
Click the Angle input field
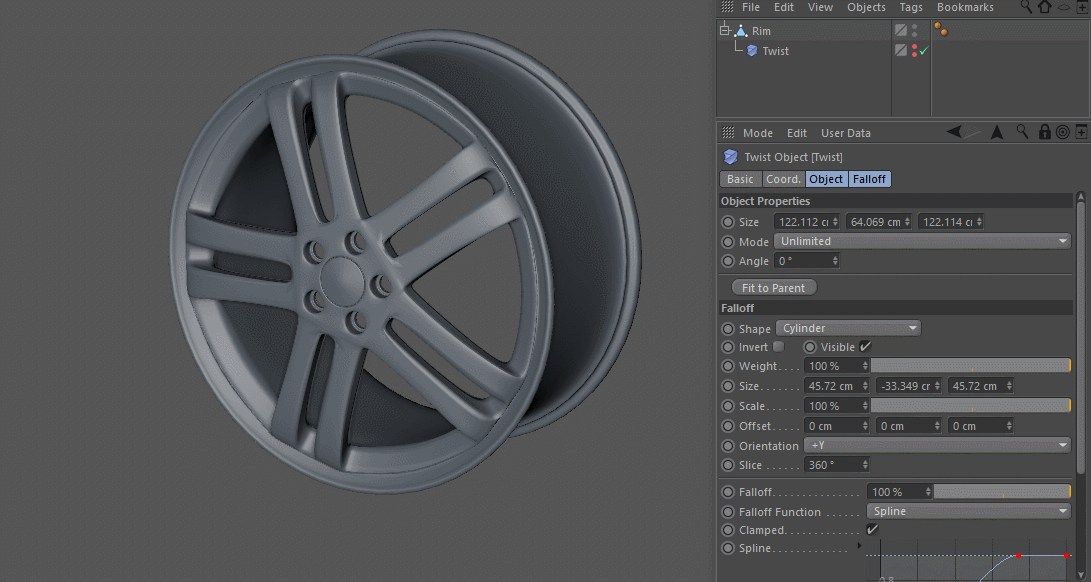(802, 261)
